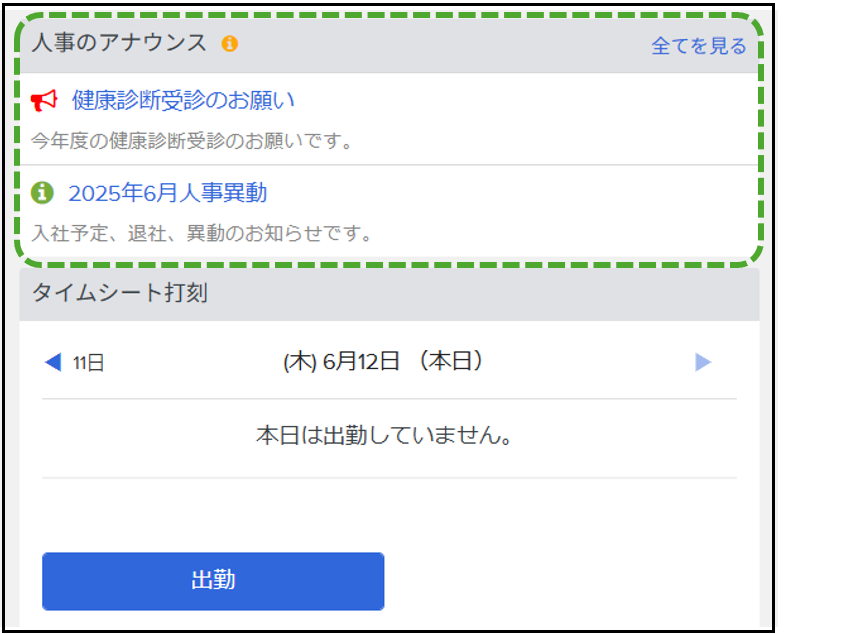Viewport: 863px width, 634px height.
Task: Open the 全てを見る link
Action: [699, 46]
